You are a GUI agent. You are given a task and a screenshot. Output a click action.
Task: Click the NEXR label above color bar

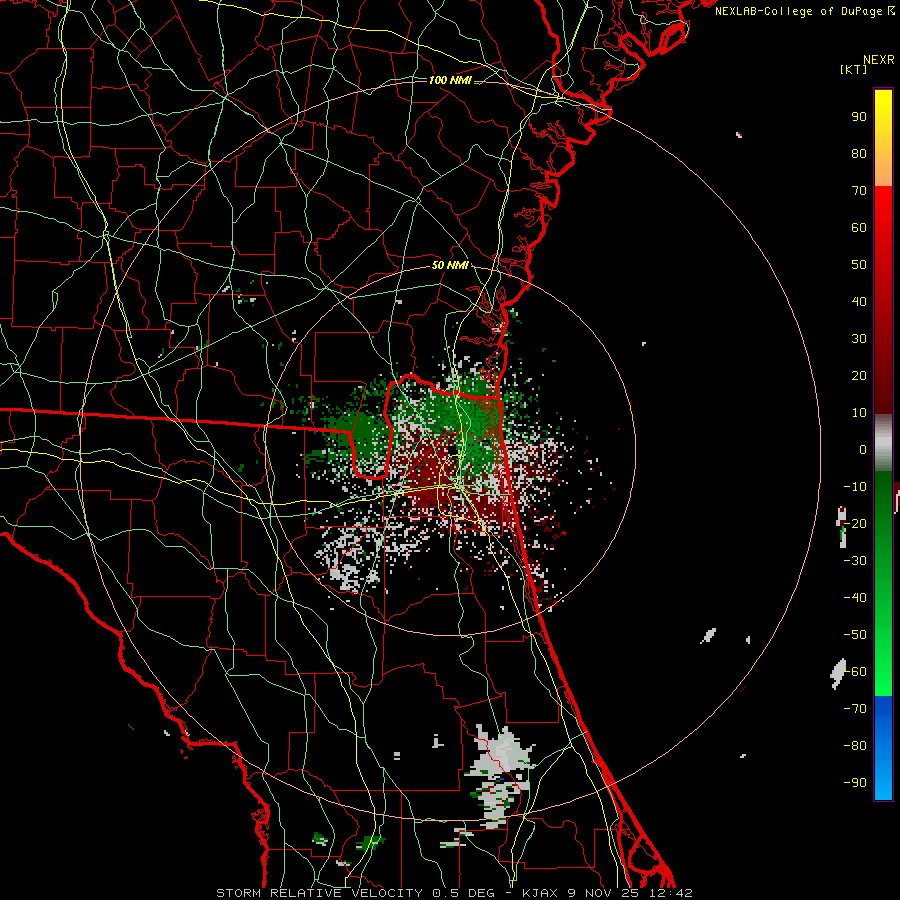coord(879,60)
